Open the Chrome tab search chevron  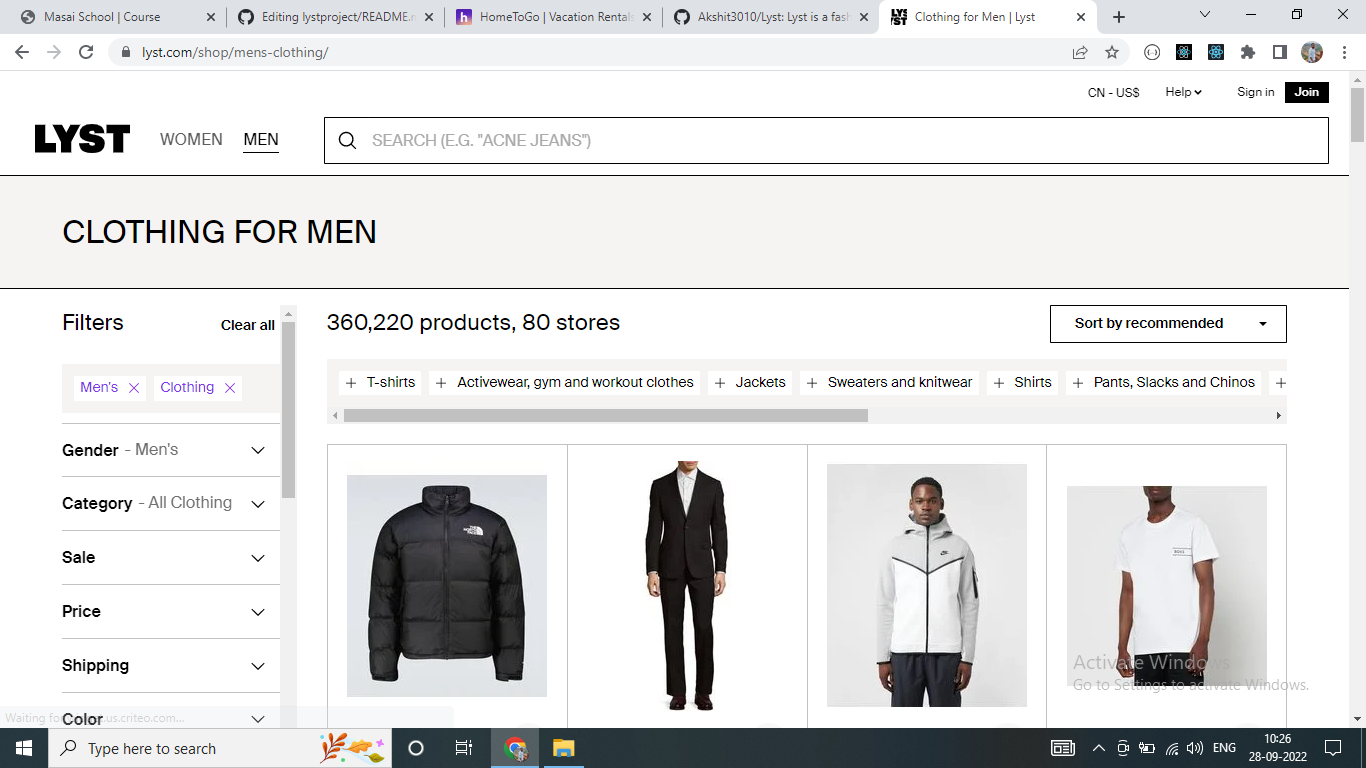[1204, 15]
